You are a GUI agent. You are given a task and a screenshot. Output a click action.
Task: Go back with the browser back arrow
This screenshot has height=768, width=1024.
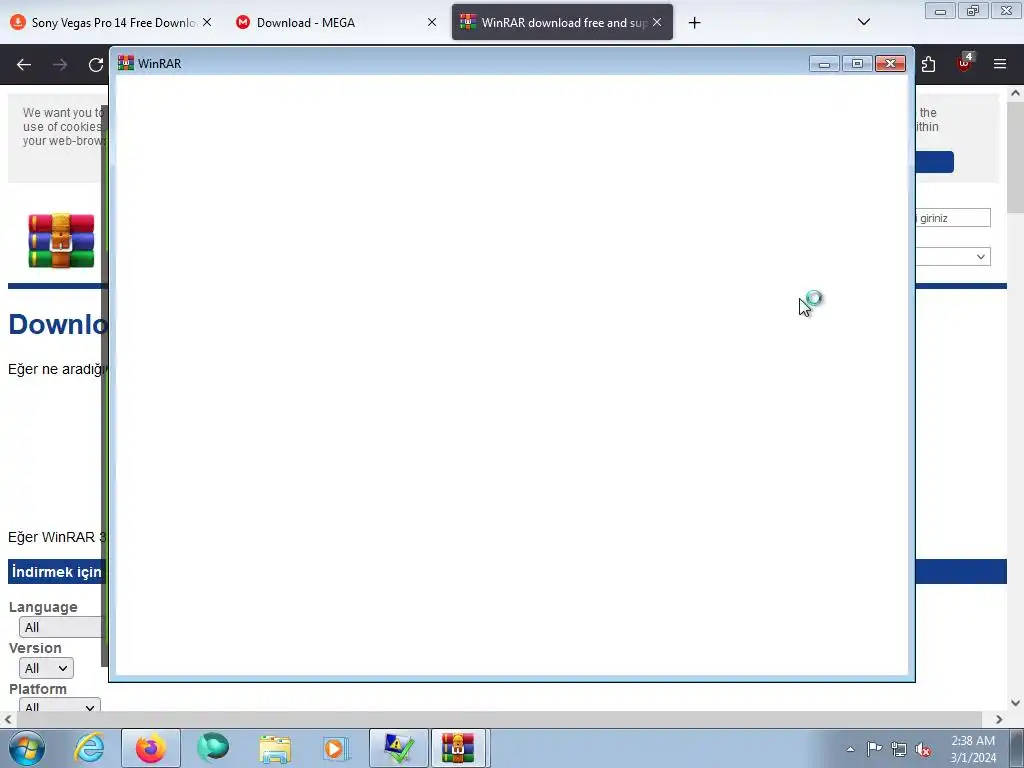(24, 64)
